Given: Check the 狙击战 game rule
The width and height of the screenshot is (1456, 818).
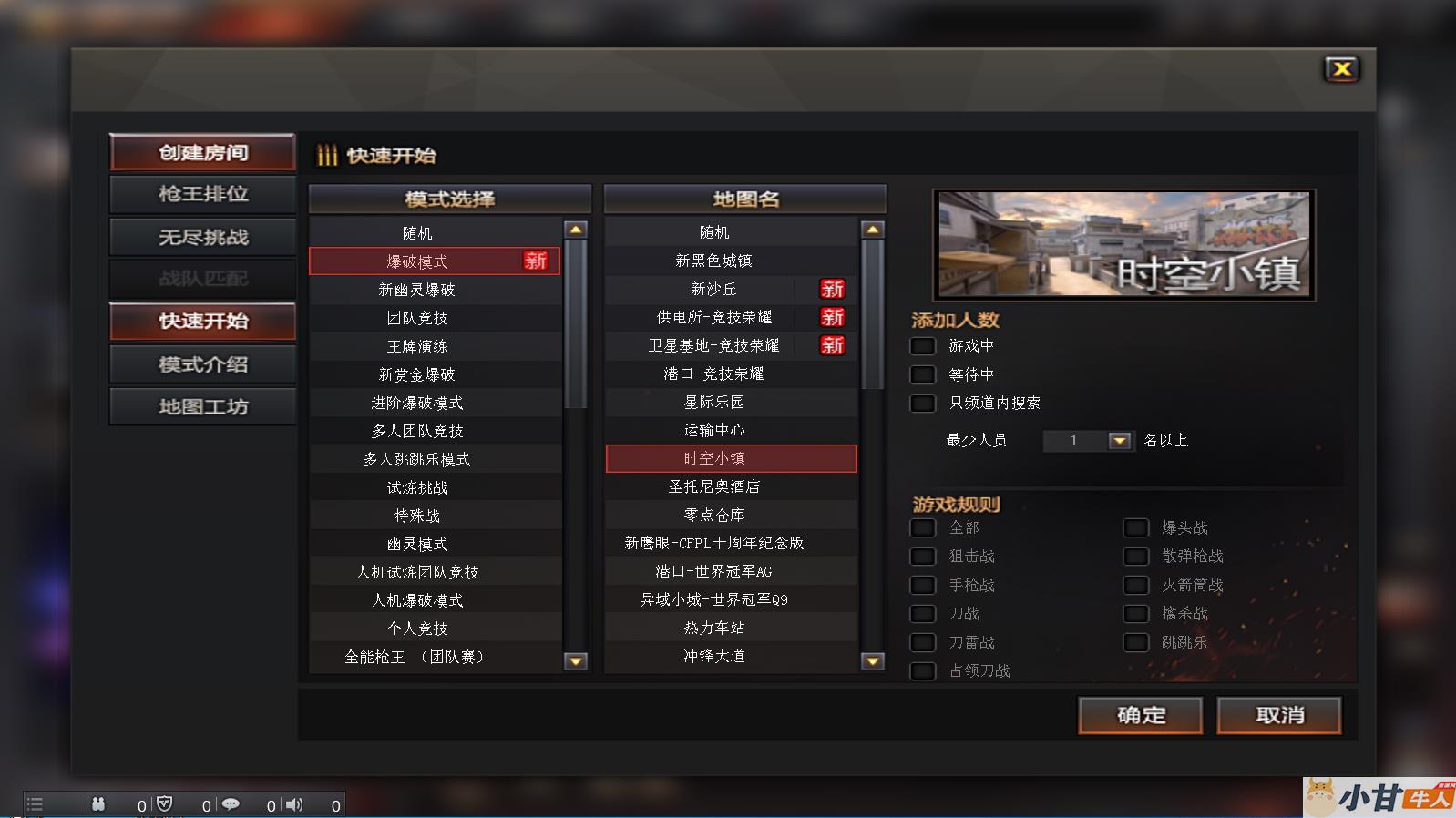Looking at the screenshot, I should [x=923, y=556].
